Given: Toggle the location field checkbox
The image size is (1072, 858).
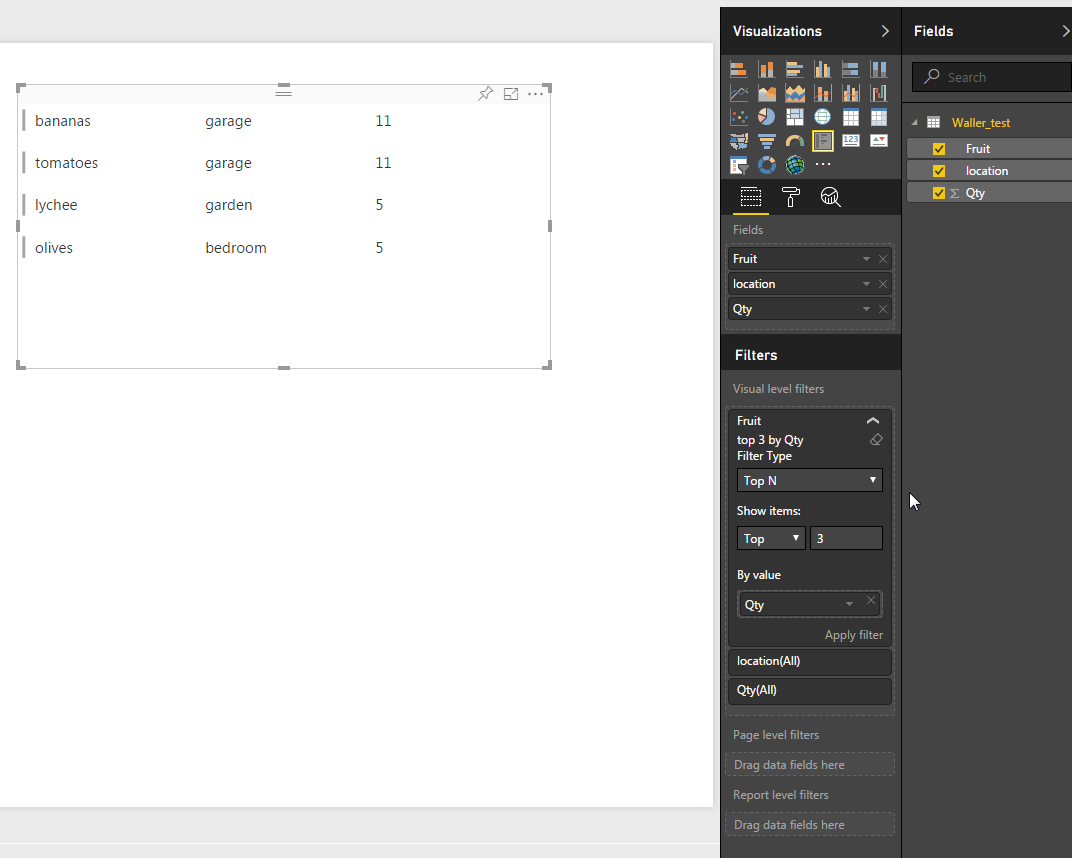Looking at the screenshot, I should pyautogui.click(x=939, y=171).
